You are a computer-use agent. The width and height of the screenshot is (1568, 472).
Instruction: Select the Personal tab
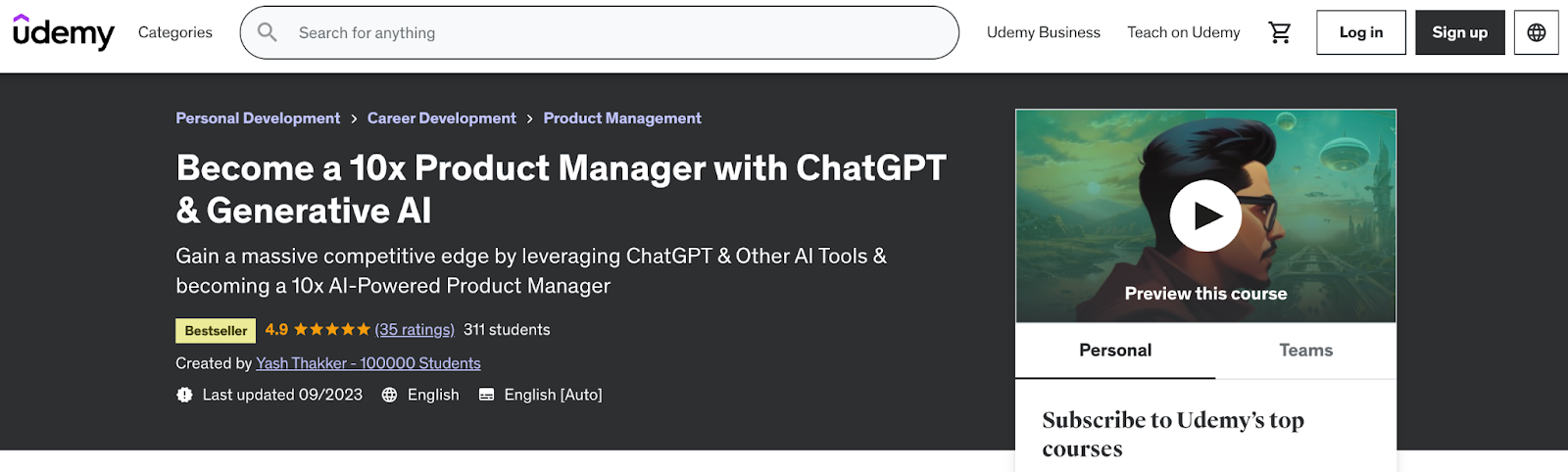pyautogui.click(x=1115, y=351)
